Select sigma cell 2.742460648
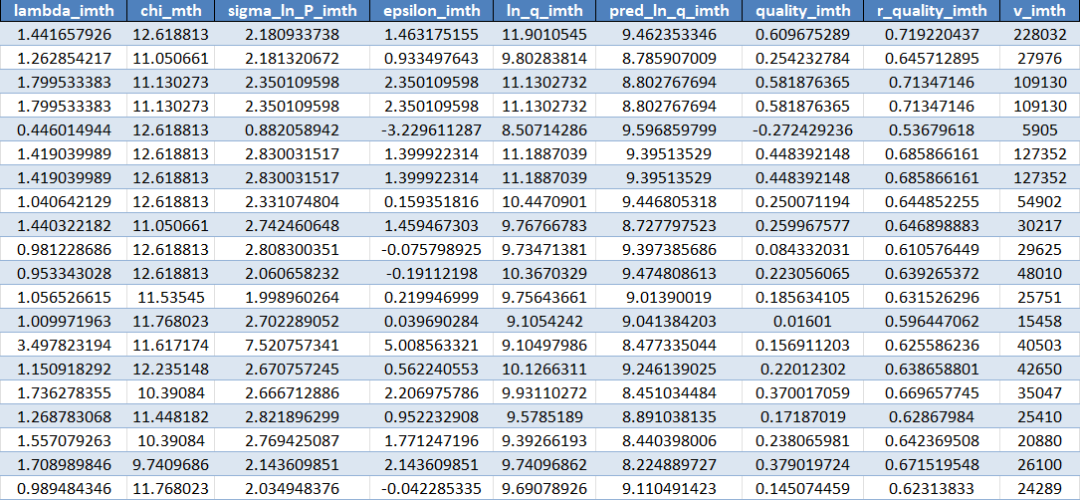This screenshot has width=1080, height=500. [291, 225]
